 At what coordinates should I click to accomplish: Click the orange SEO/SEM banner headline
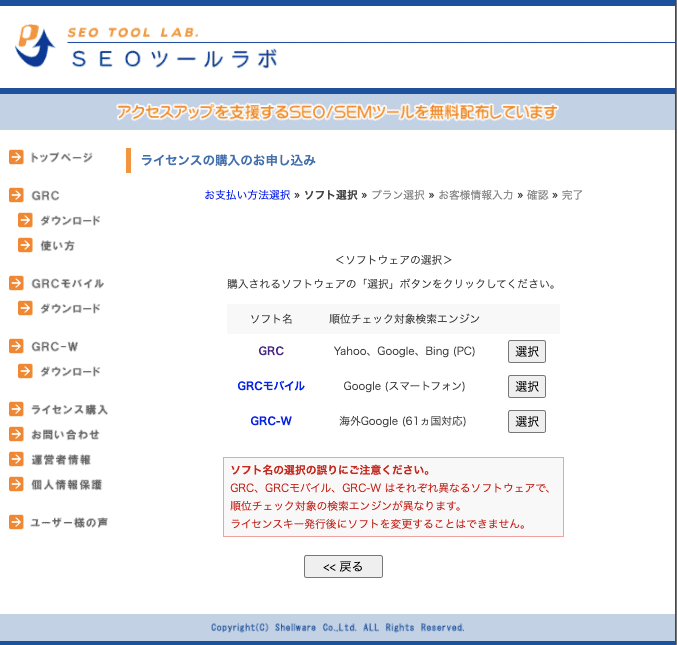(337, 112)
